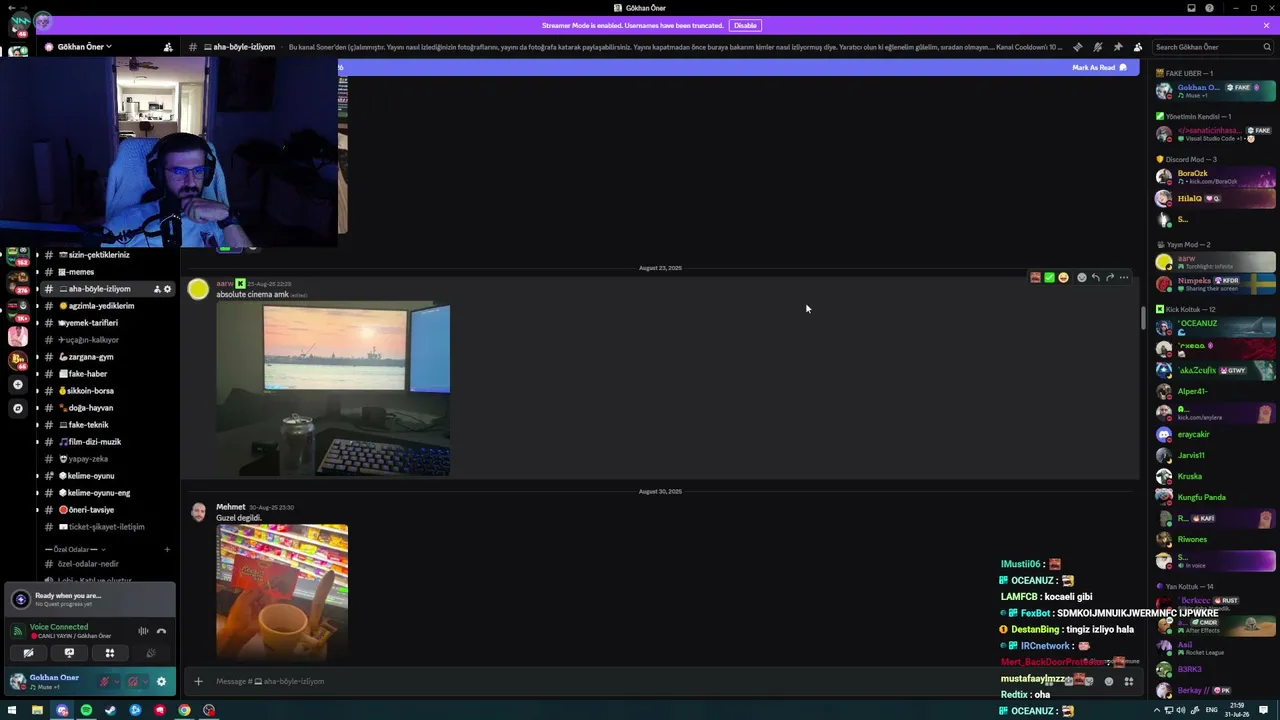Screen dimensions: 1280x720
Task: Open audio output options dropdown arrow
Action: pos(144,682)
